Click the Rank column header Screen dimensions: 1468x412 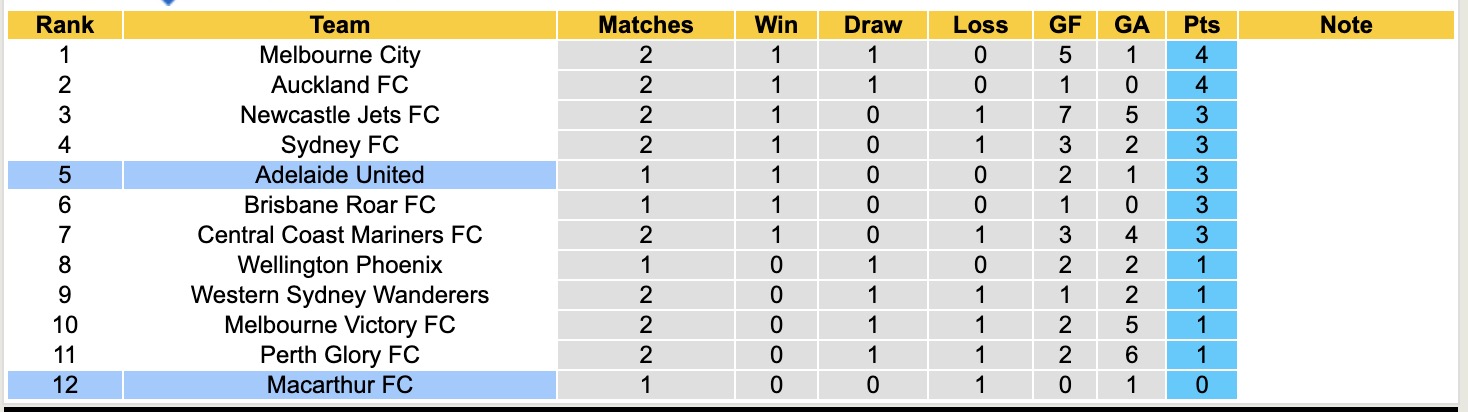click(x=64, y=25)
